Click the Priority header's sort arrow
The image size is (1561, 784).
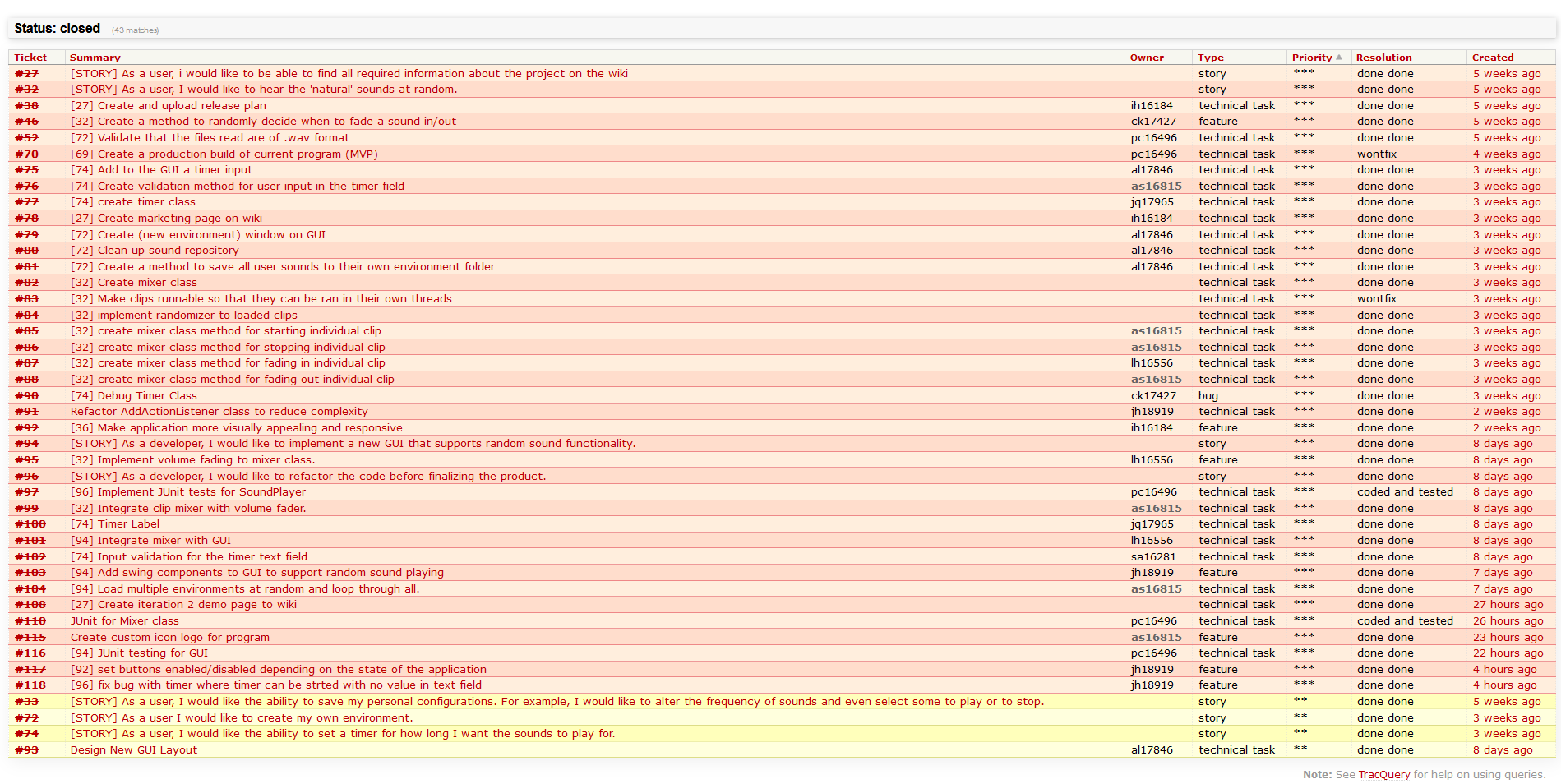(x=1339, y=58)
